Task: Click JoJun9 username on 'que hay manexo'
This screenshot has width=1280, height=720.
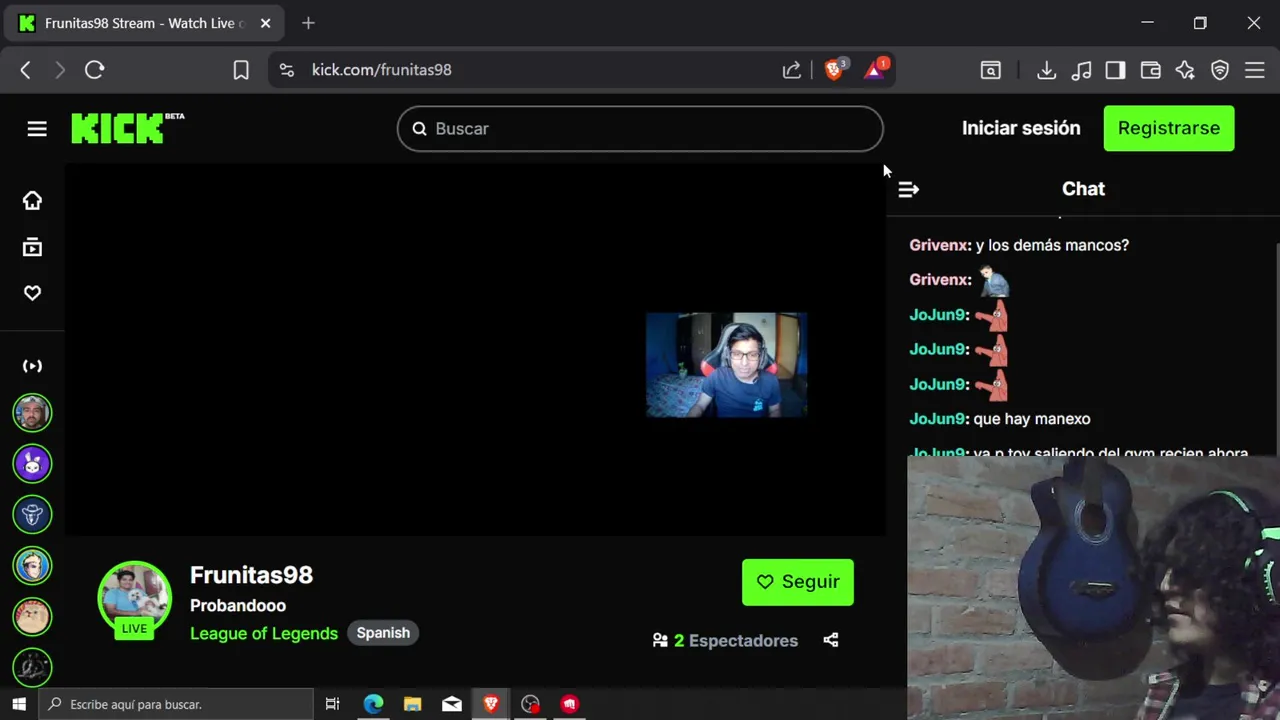Action: coord(938,419)
